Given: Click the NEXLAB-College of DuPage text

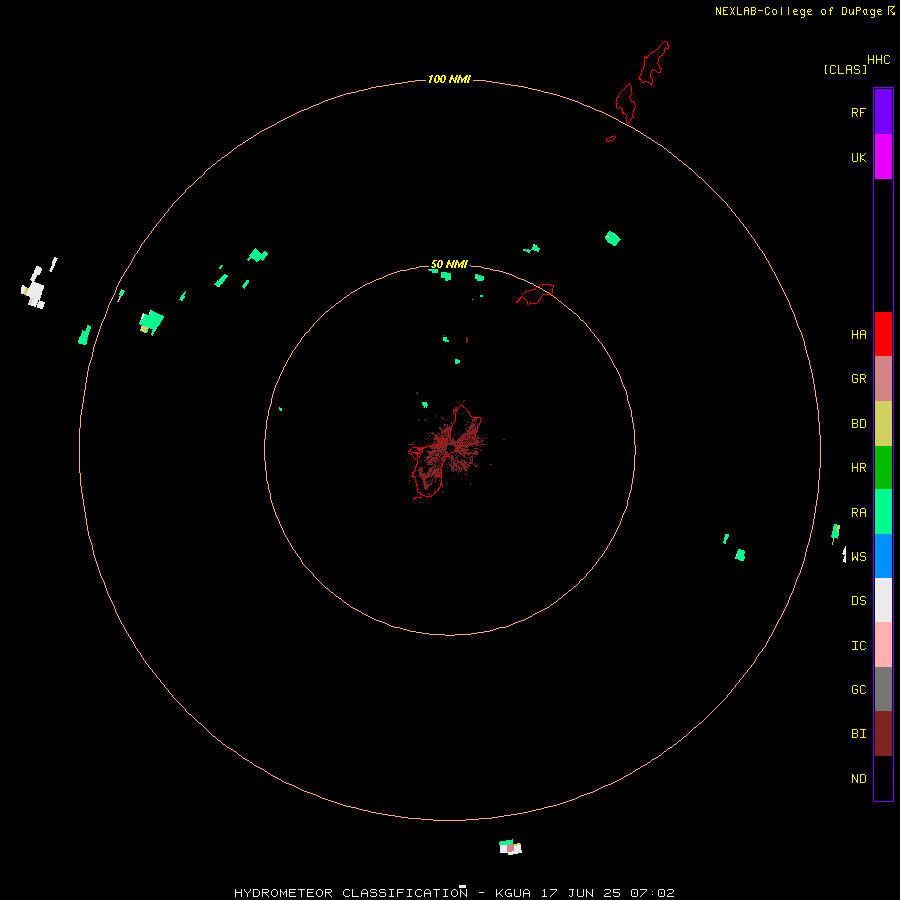Looking at the screenshot, I should click(798, 11).
